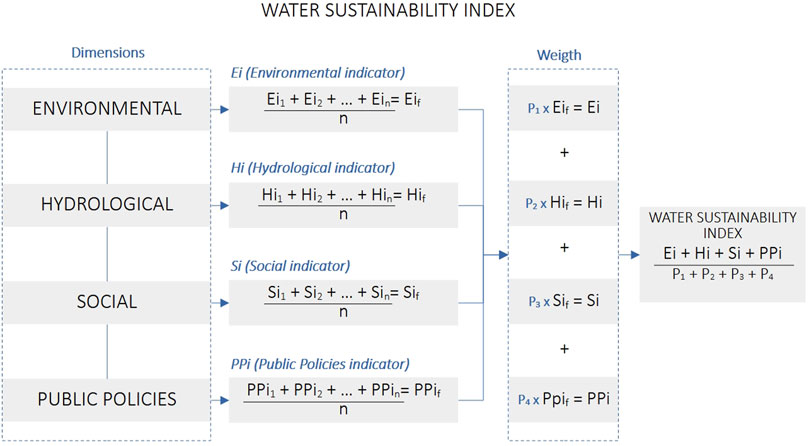Select the PPi₁ + PPi₂ average formula box
Viewport: 809px width, 446px height.
[344, 399]
